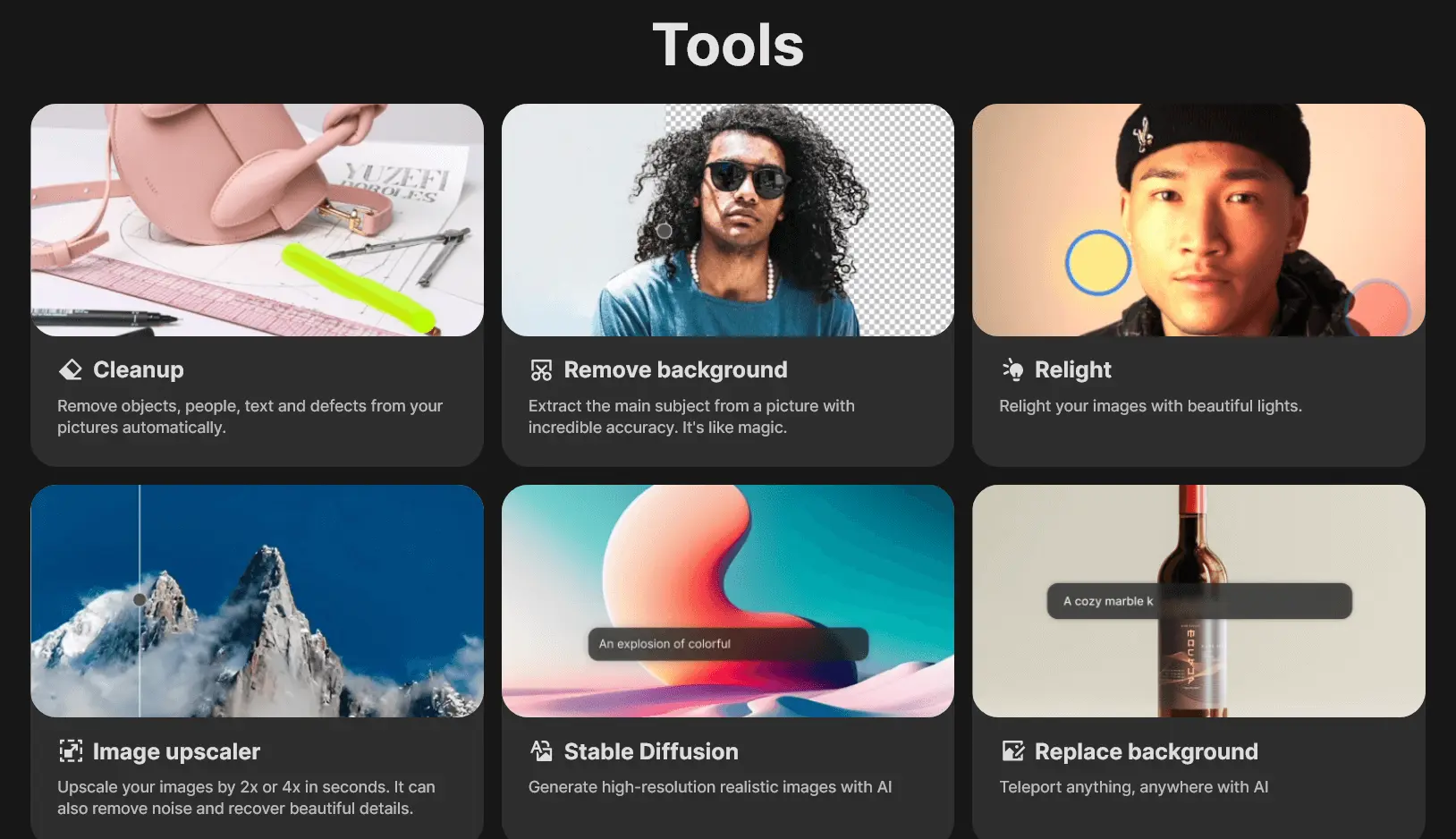Click the gray dot handle on Remove background image
The width and height of the screenshot is (1456, 839).
tap(665, 231)
